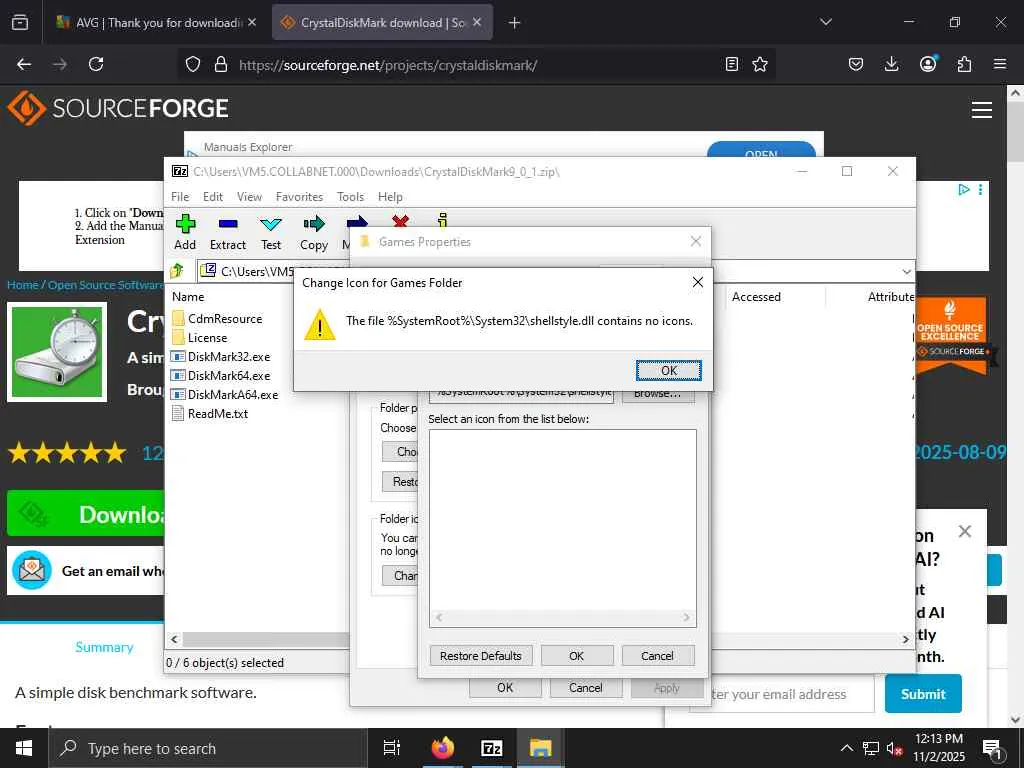Close the Change Icon warning dialog

697,282
